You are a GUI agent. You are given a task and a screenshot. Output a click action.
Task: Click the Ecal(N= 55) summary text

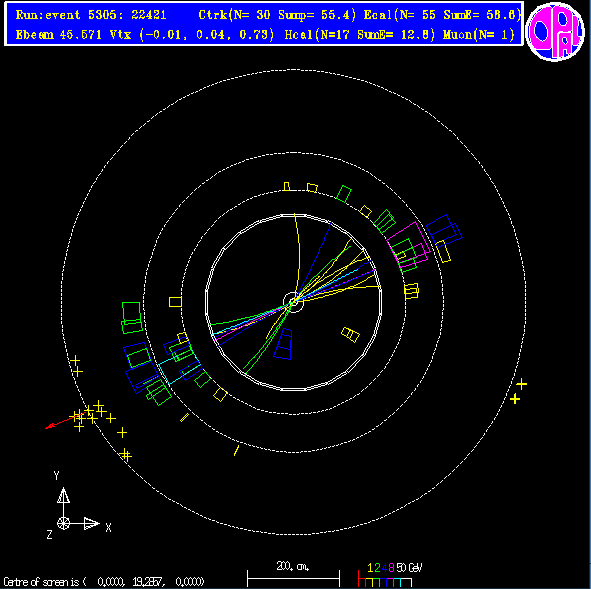[x=400, y=15]
